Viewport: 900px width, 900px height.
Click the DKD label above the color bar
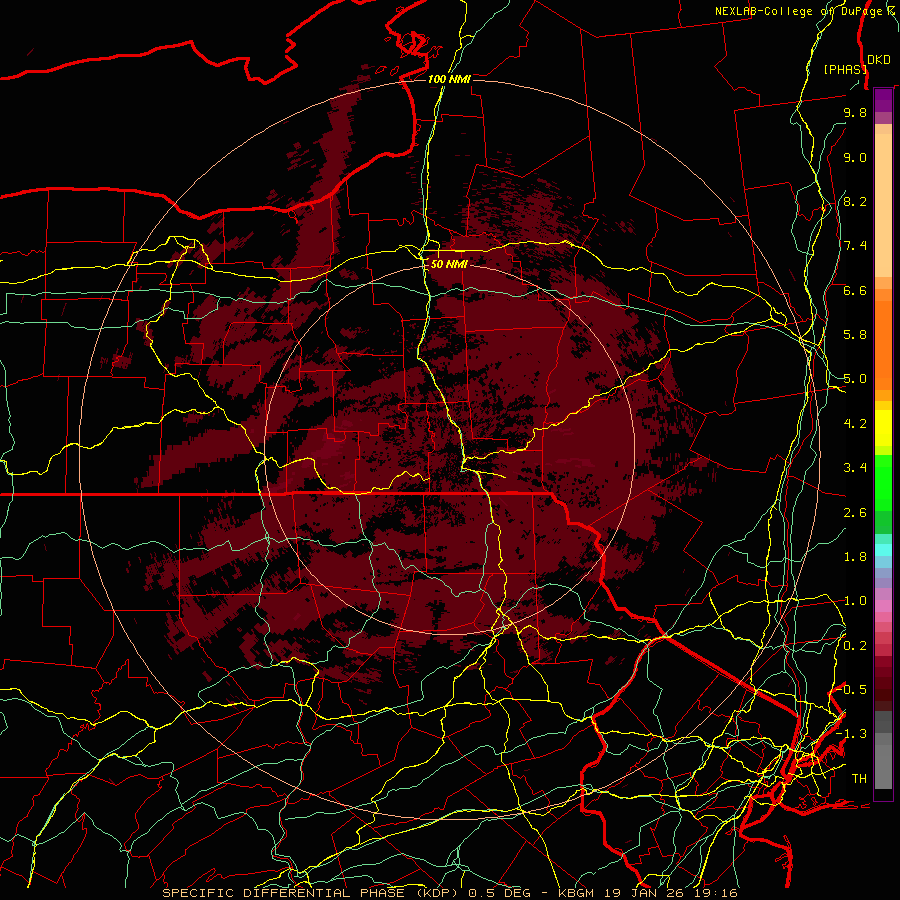879,59
